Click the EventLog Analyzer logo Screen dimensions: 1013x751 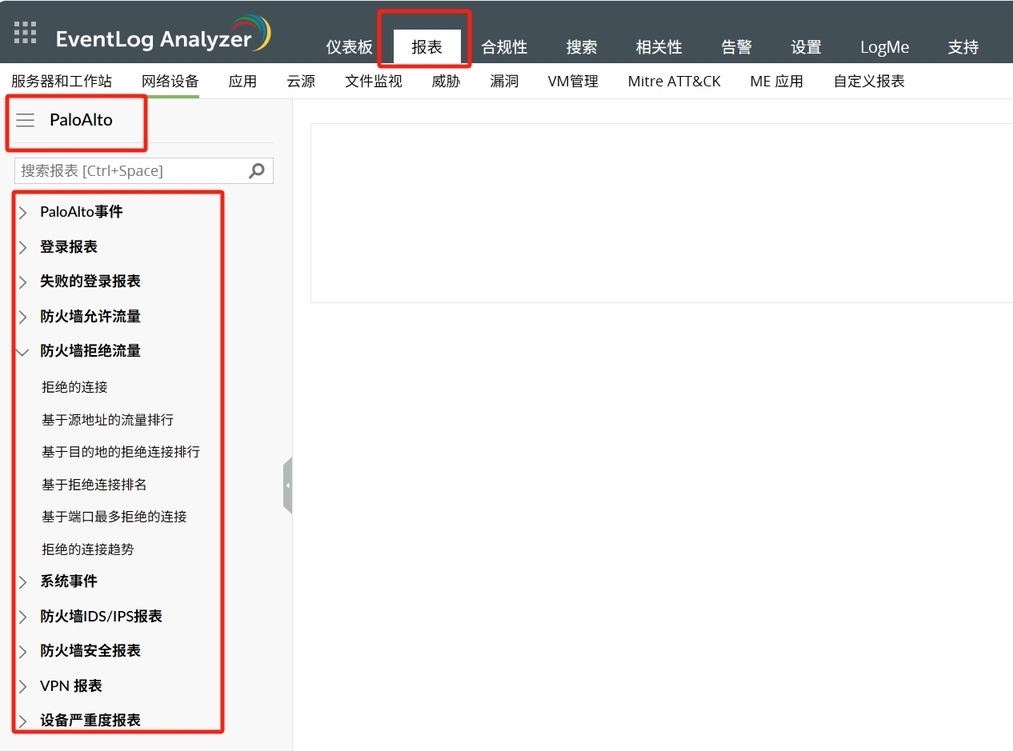click(163, 35)
